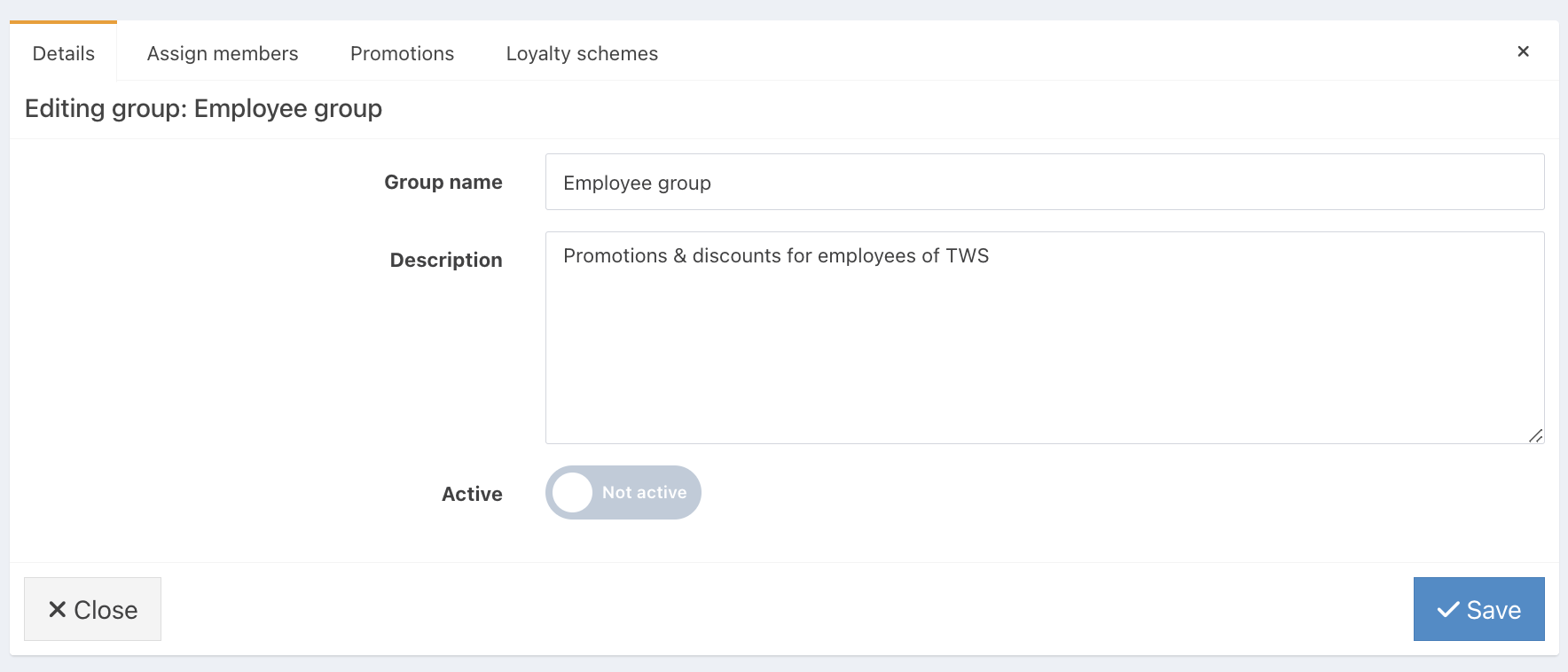
Task: Click the Description box corner grip icon
Action: click(x=1535, y=435)
